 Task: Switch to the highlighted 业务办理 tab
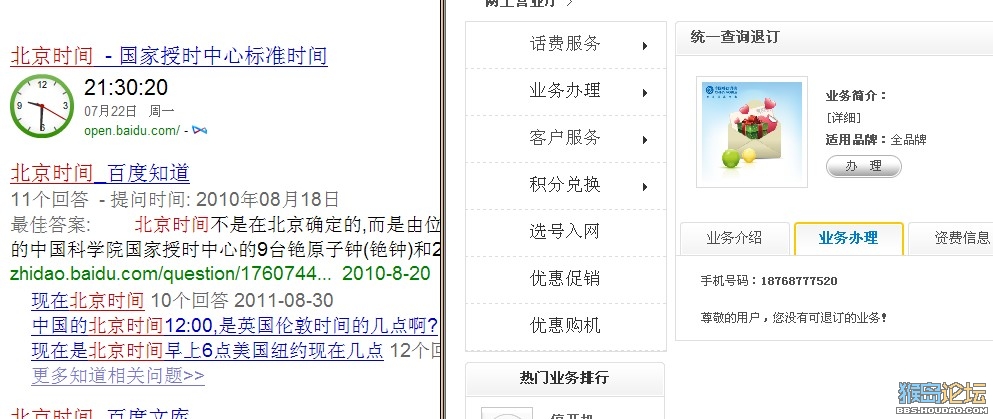849,238
